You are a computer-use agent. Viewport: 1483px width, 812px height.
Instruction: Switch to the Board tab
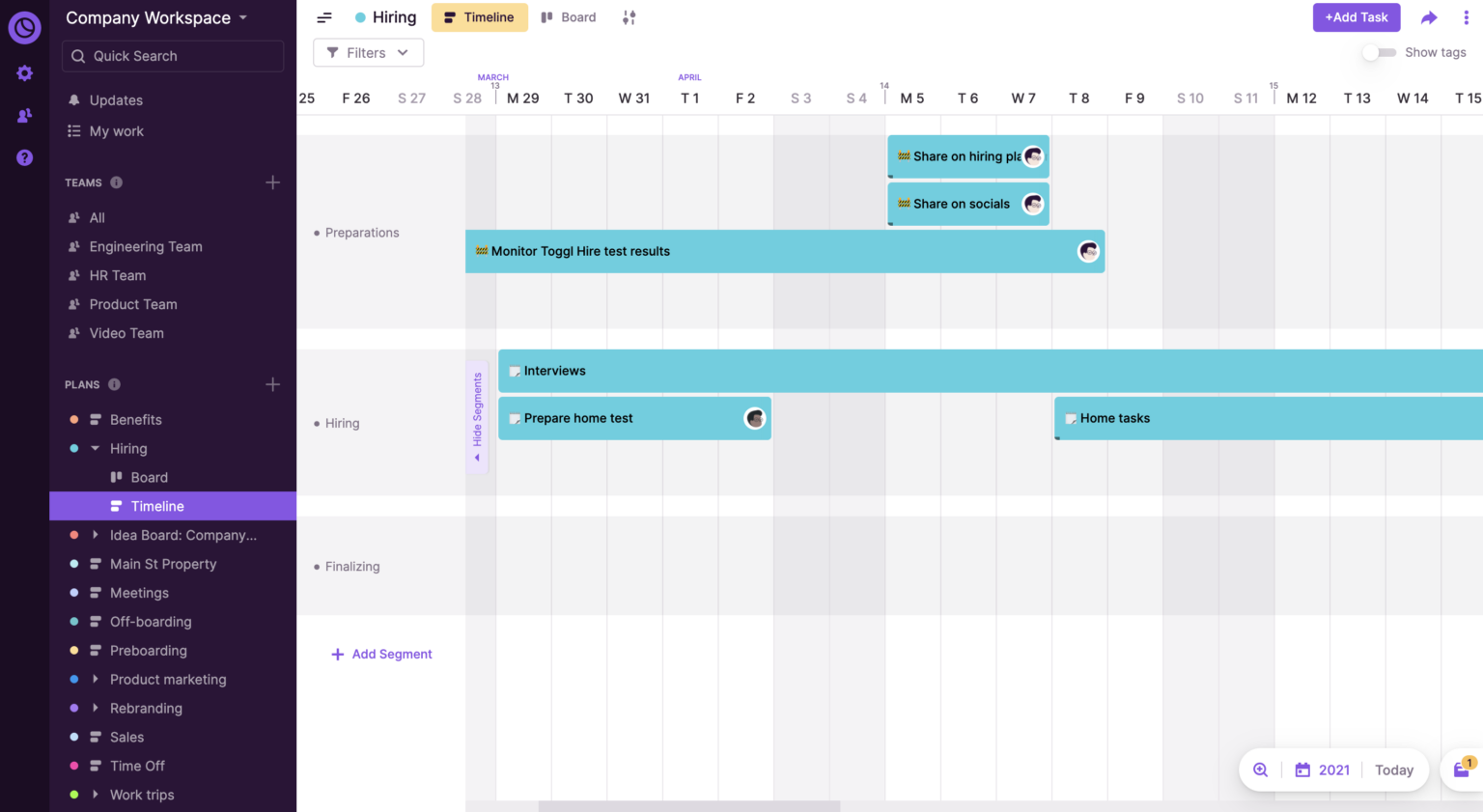569,16
